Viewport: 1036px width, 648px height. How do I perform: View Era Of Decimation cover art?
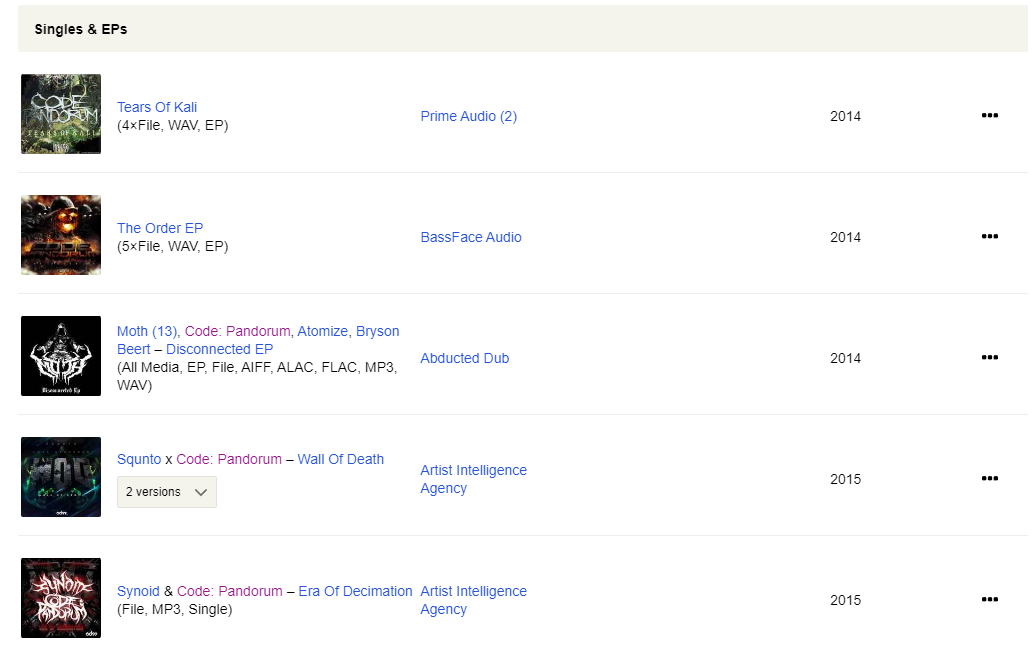61,598
